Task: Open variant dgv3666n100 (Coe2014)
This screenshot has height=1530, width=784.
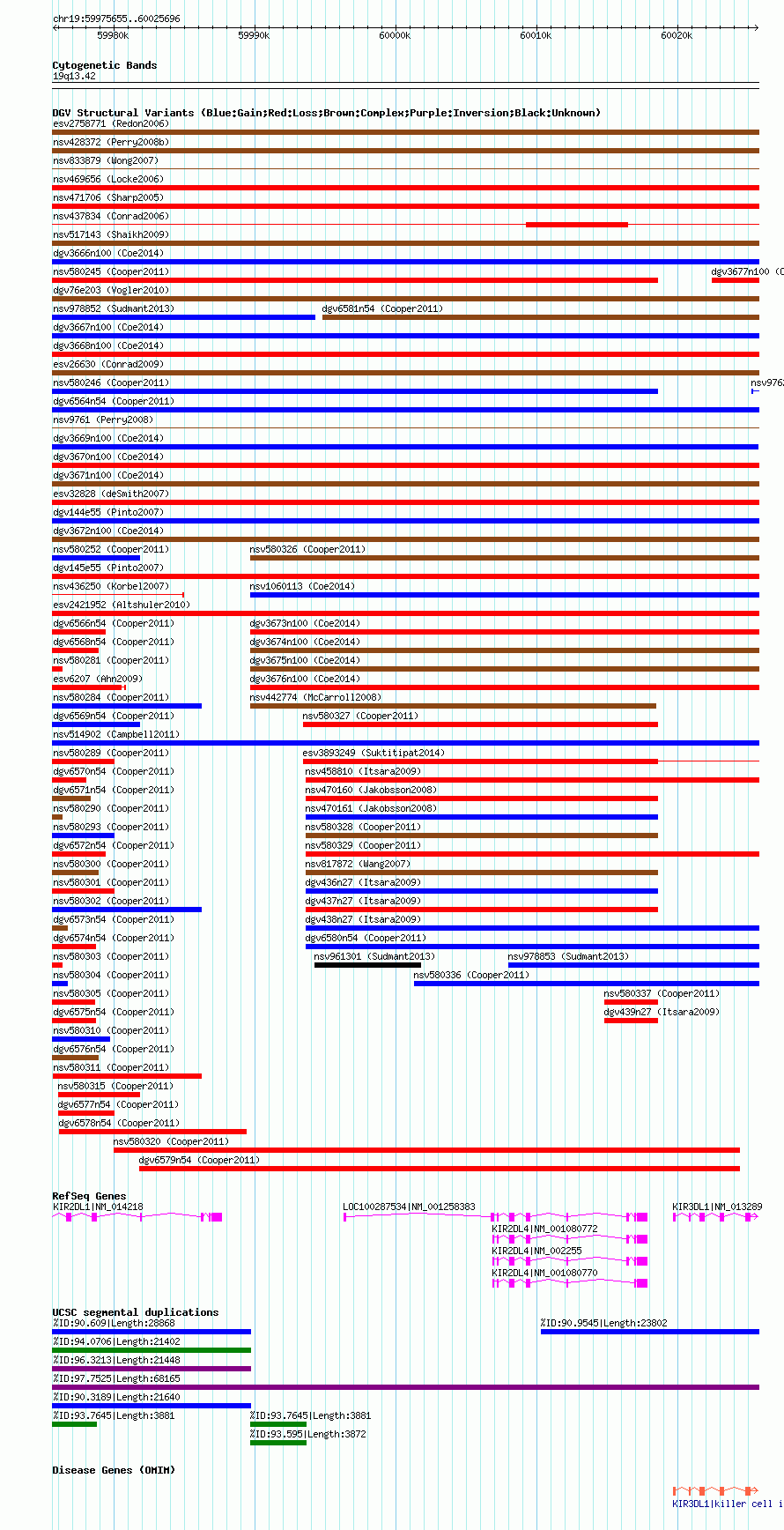Action: (406, 262)
